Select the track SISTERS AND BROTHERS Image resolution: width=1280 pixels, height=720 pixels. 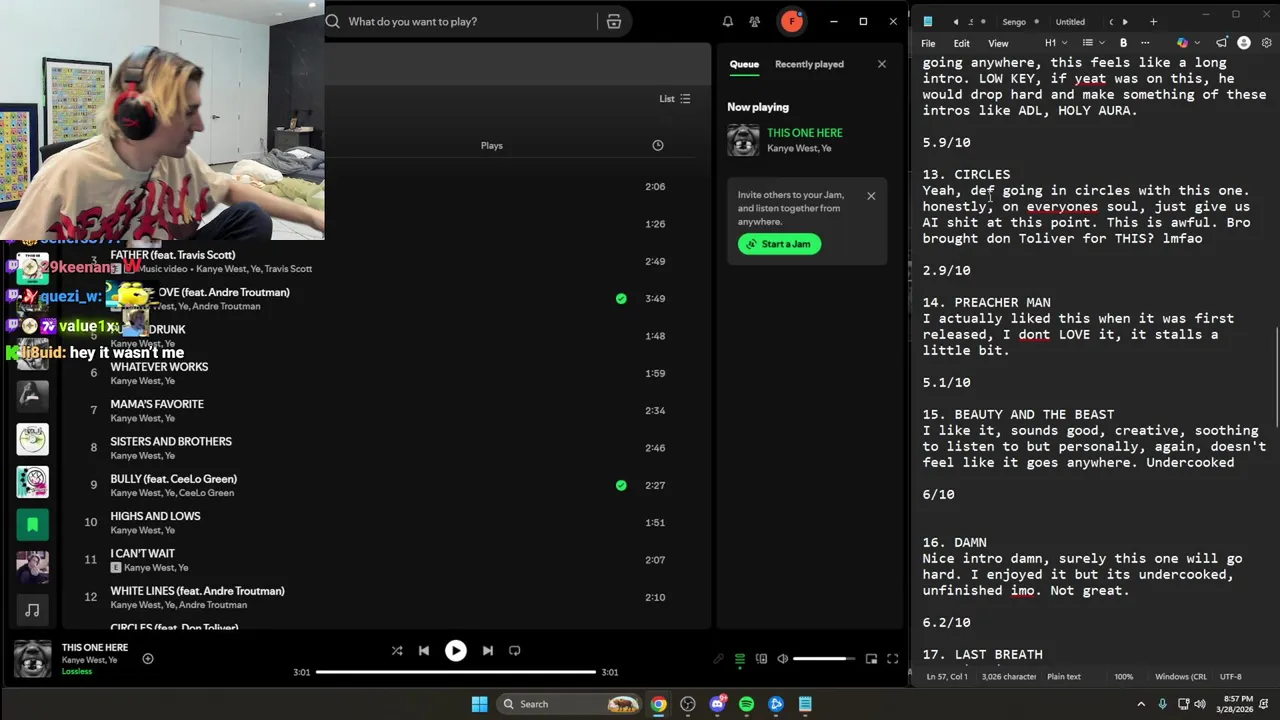[171, 441]
